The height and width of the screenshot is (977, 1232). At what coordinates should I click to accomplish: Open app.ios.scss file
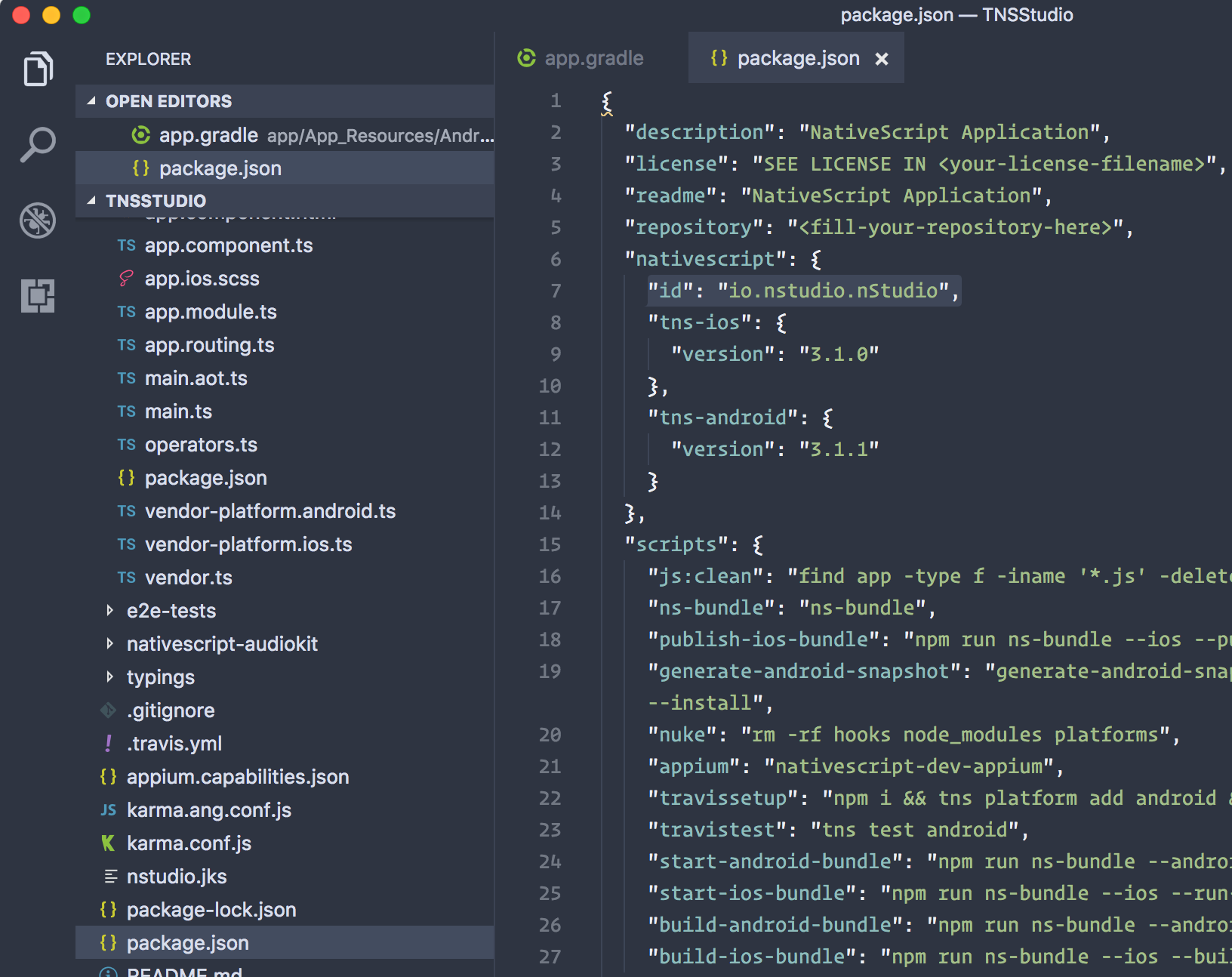pos(285,279)
